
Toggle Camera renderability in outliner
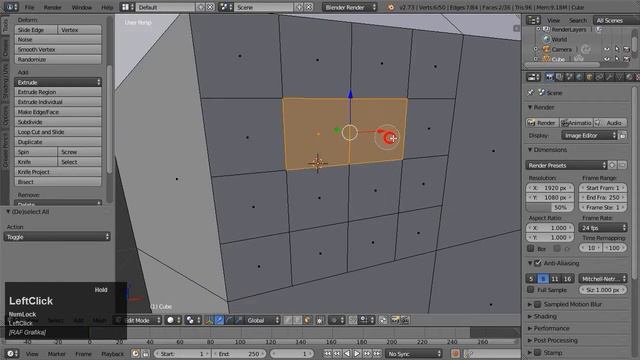click(x=627, y=49)
